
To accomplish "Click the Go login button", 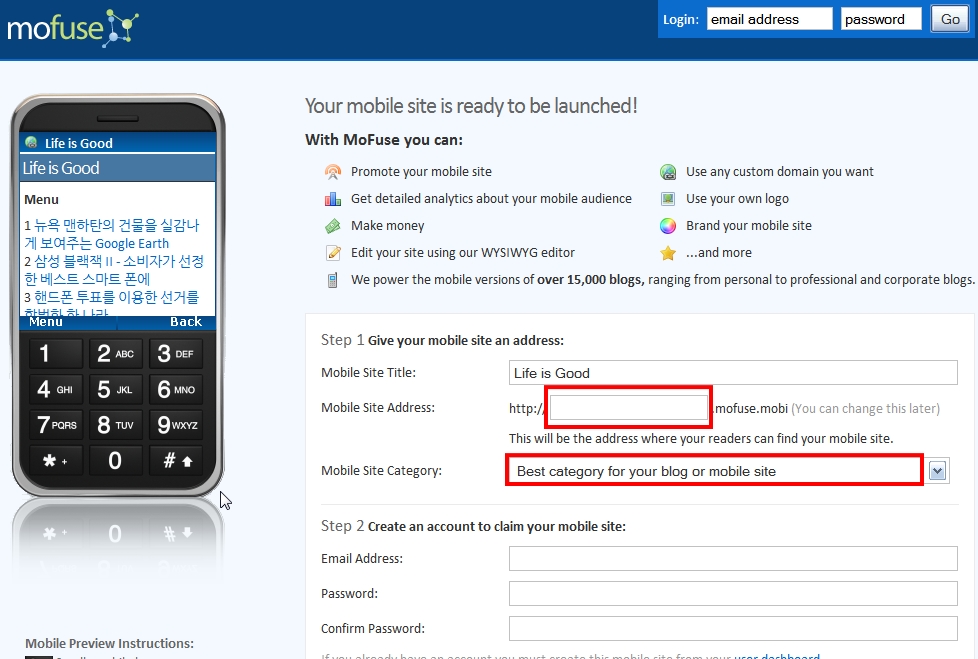I will point(950,19).
